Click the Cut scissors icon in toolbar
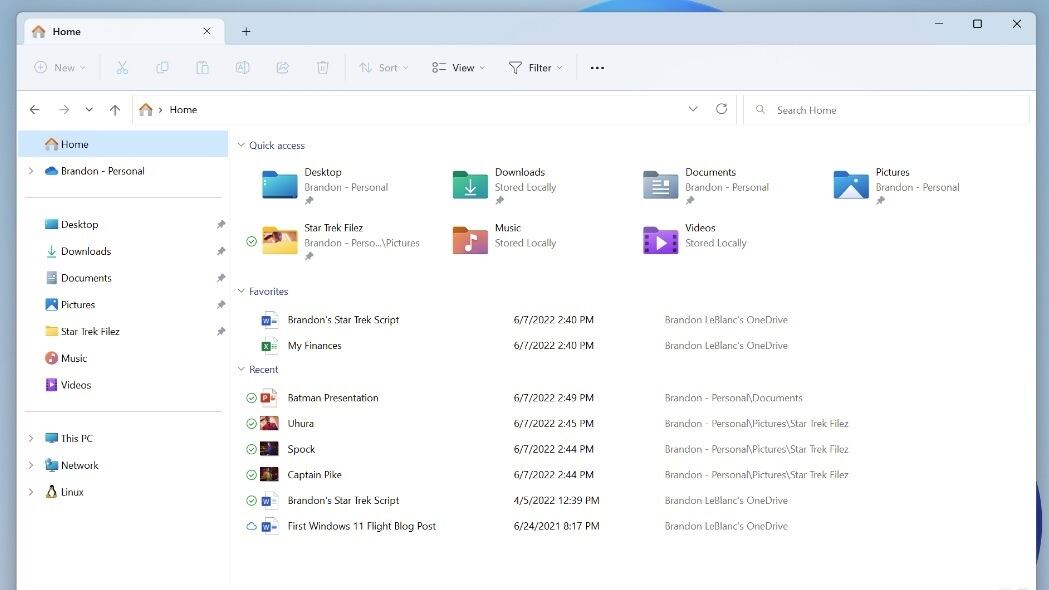This screenshot has height=590, width=1049. click(x=122, y=68)
